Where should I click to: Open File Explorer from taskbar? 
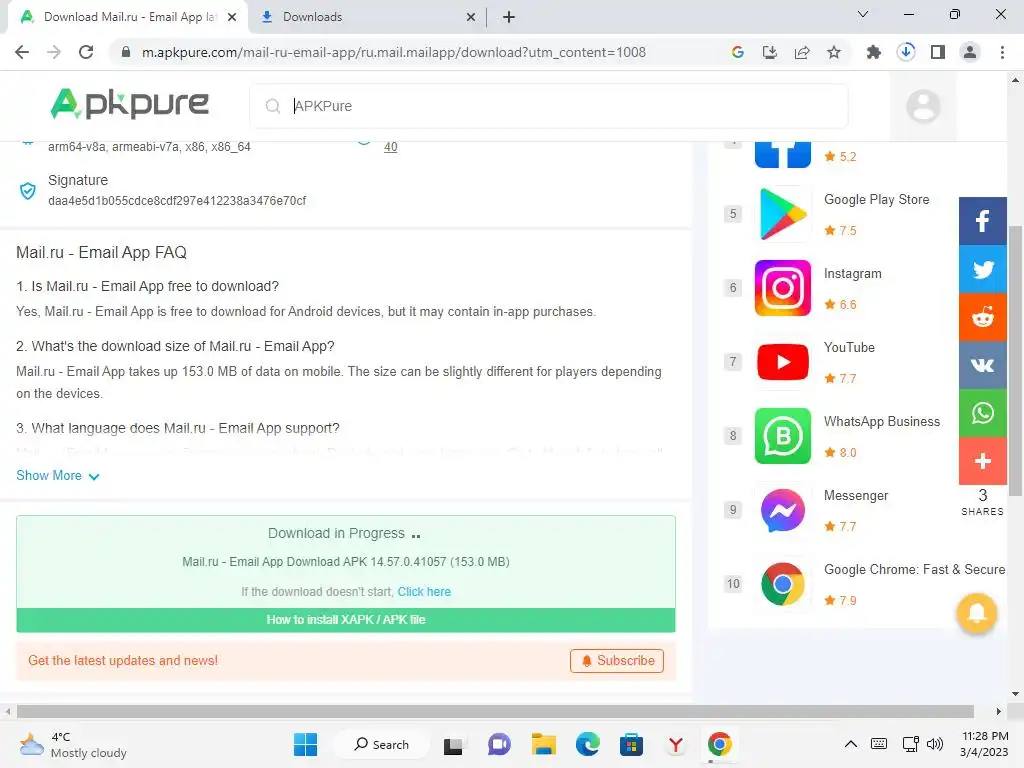543,744
